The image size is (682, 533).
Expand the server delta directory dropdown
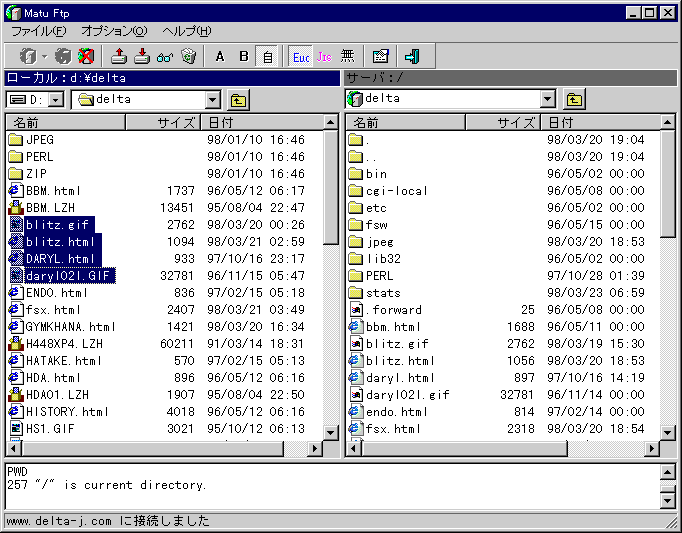point(548,99)
